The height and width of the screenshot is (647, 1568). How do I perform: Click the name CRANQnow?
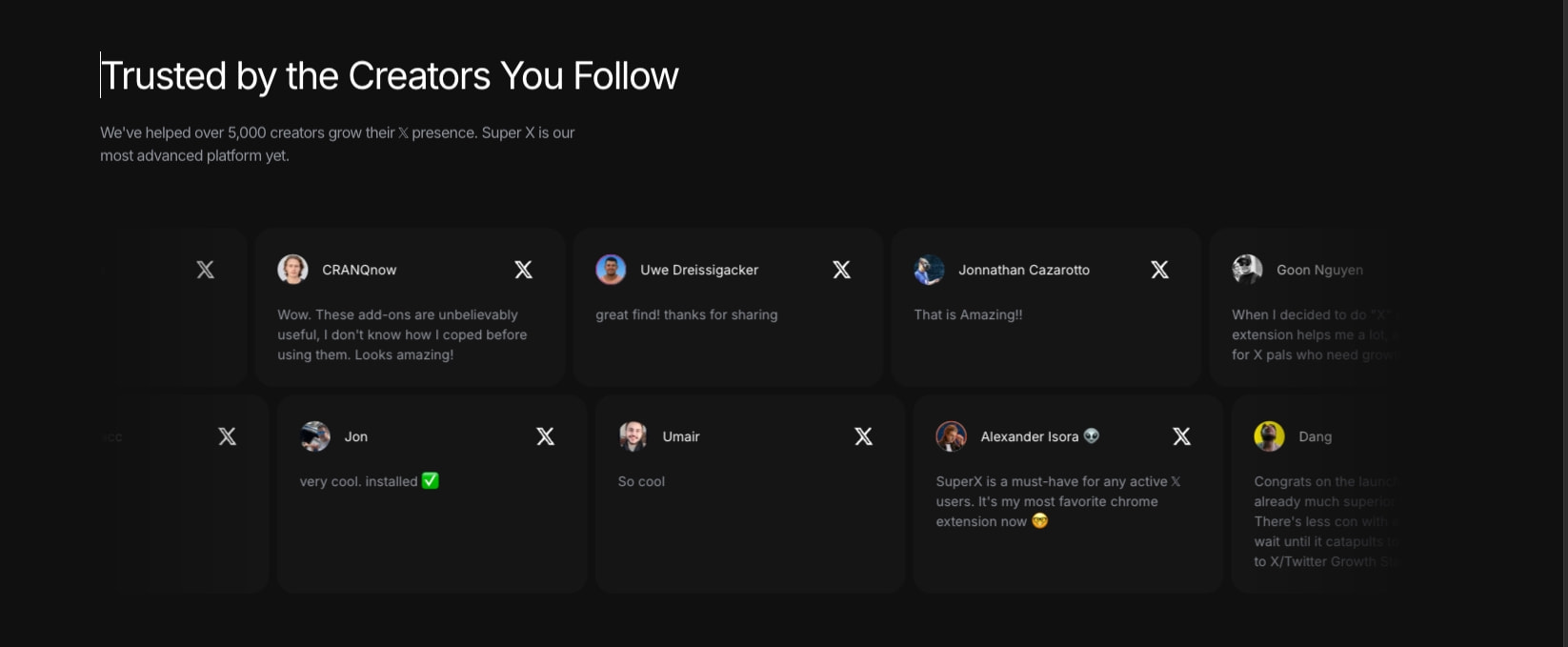pyautogui.click(x=359, y=271)
